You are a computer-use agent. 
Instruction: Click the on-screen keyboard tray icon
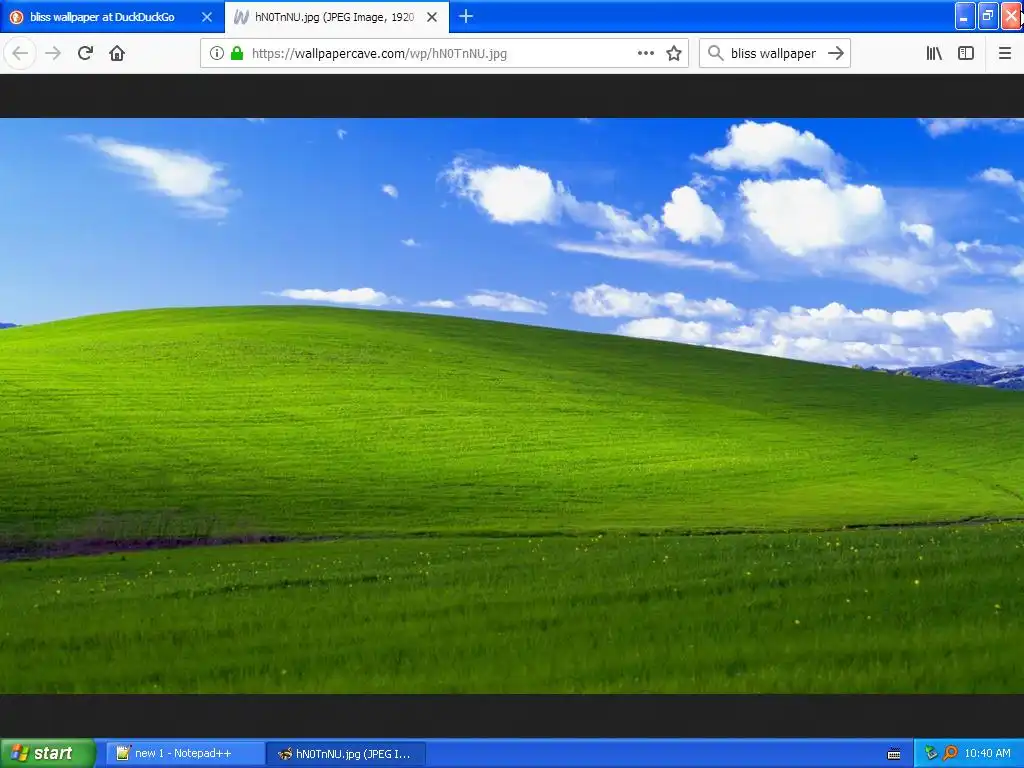tap(894, 754)
